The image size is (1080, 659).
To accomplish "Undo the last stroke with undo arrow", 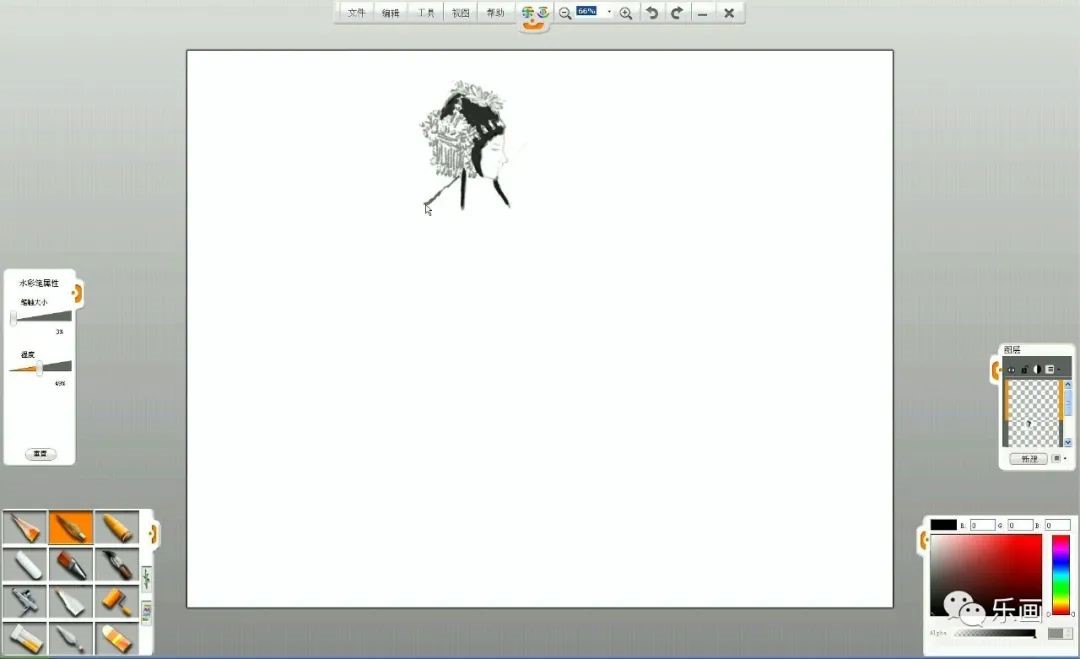I will (x=652, y=13).
